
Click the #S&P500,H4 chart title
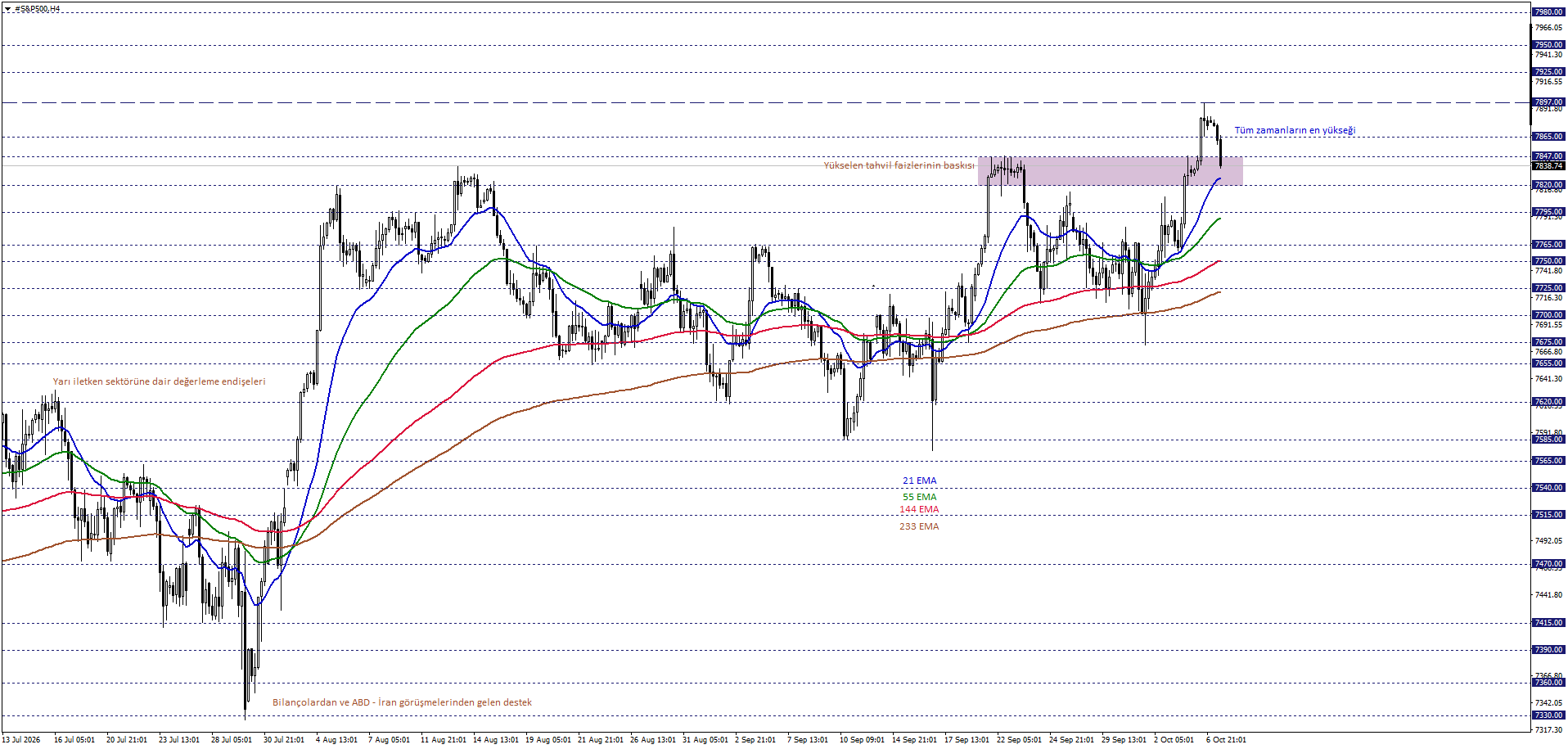37,9
